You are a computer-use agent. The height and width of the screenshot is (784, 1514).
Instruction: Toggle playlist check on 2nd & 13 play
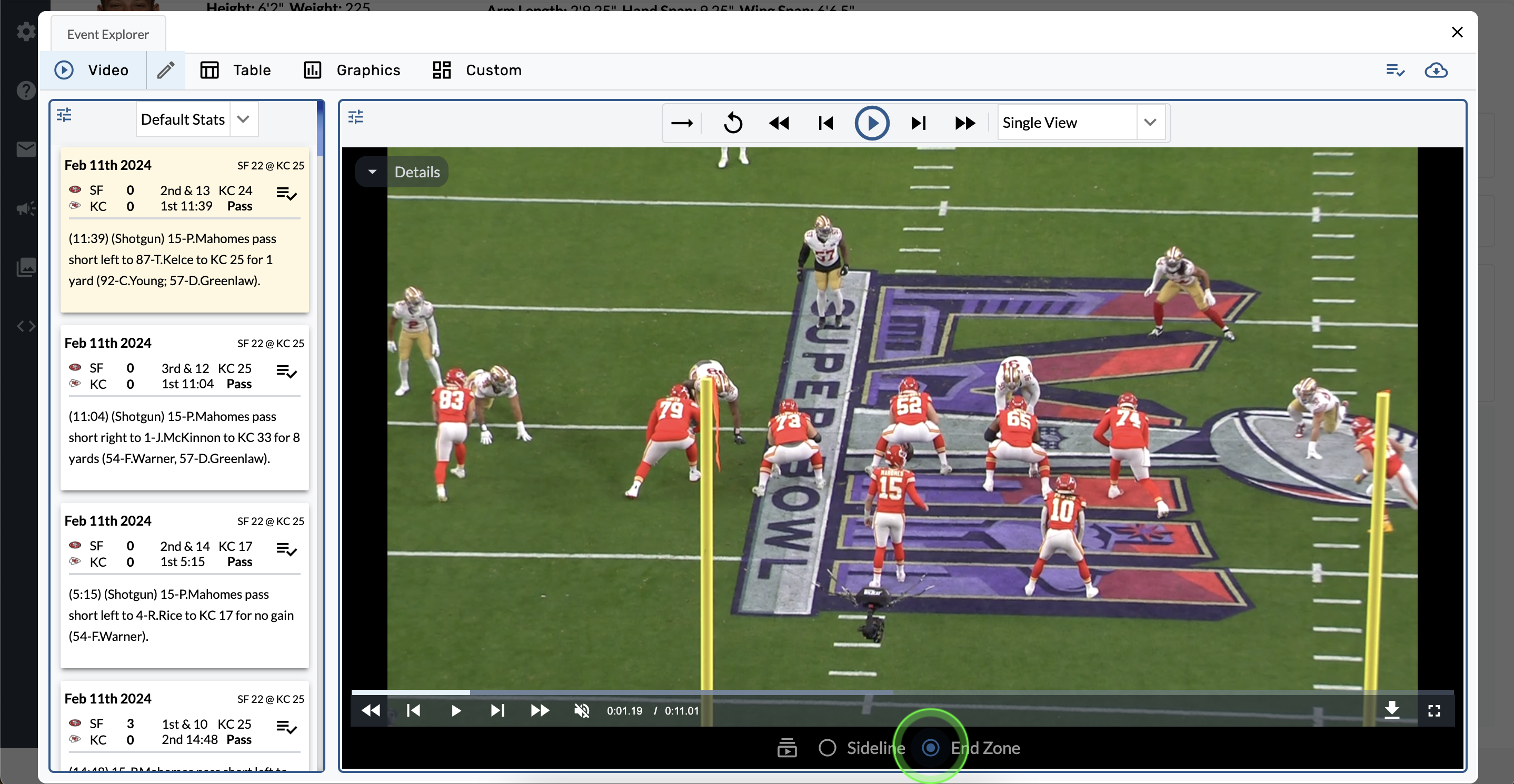[286, 193]
